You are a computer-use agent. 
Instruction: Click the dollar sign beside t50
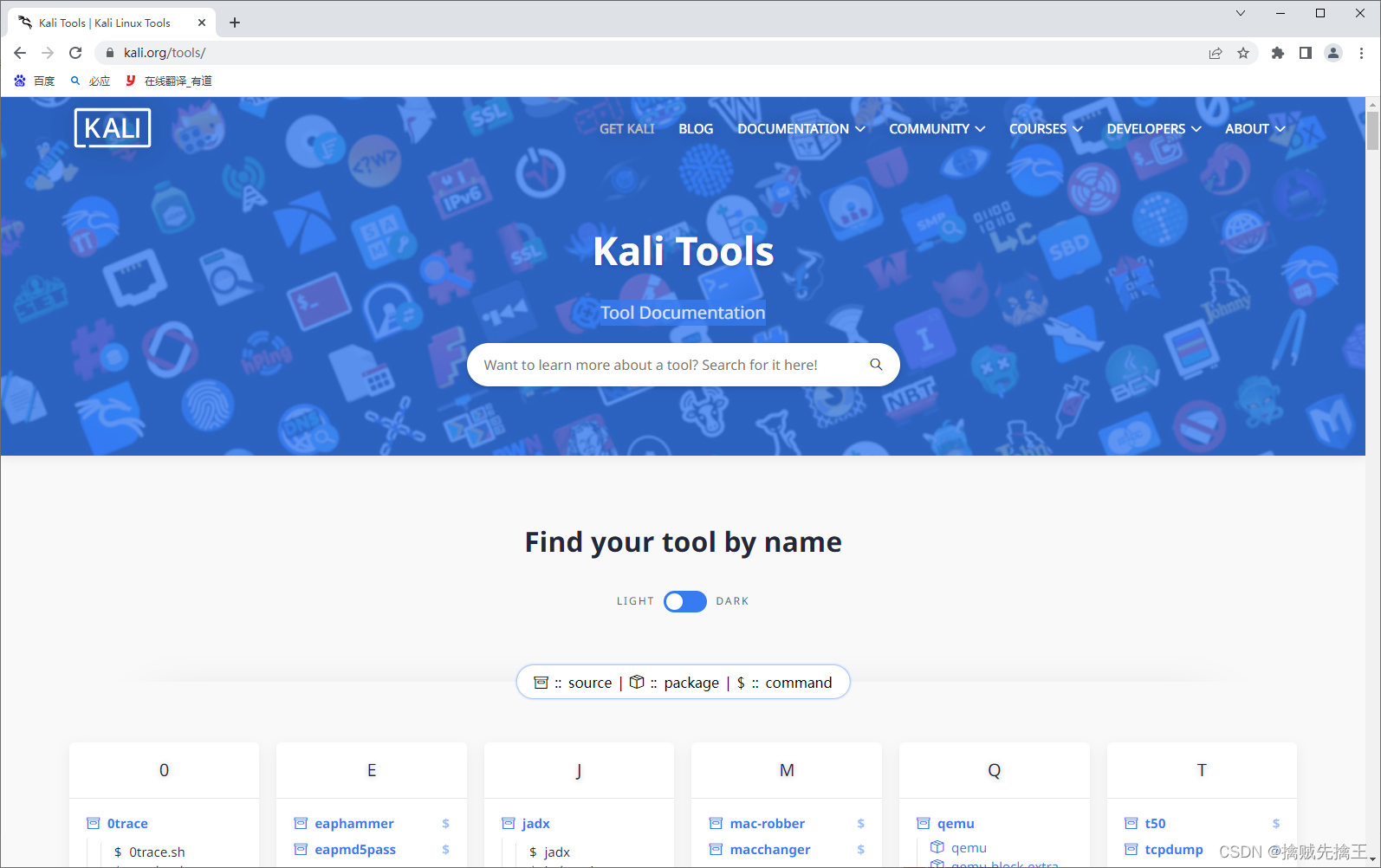tap(1275, 823)
